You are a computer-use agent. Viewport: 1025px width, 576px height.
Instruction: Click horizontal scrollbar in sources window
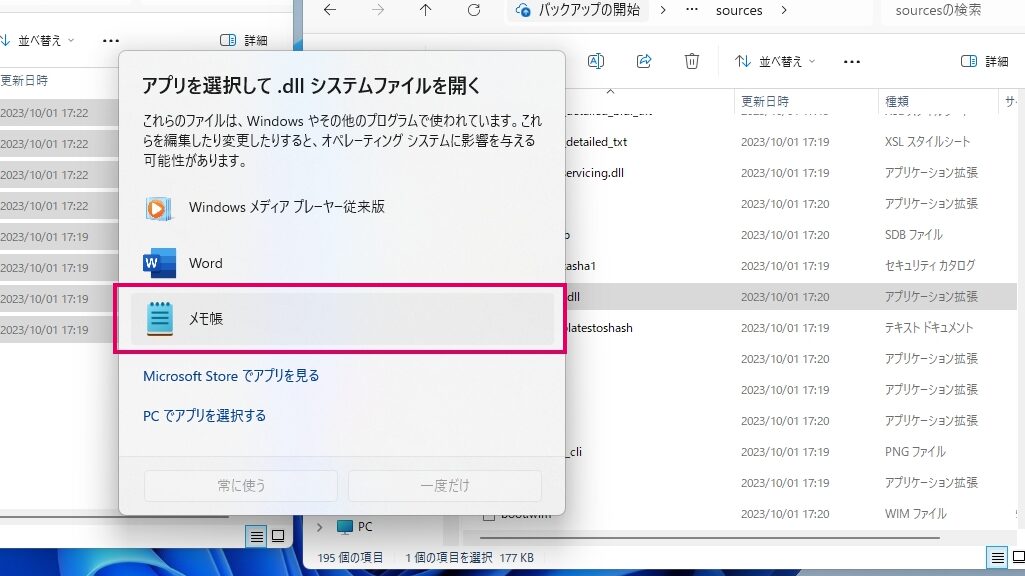(710, 538)
